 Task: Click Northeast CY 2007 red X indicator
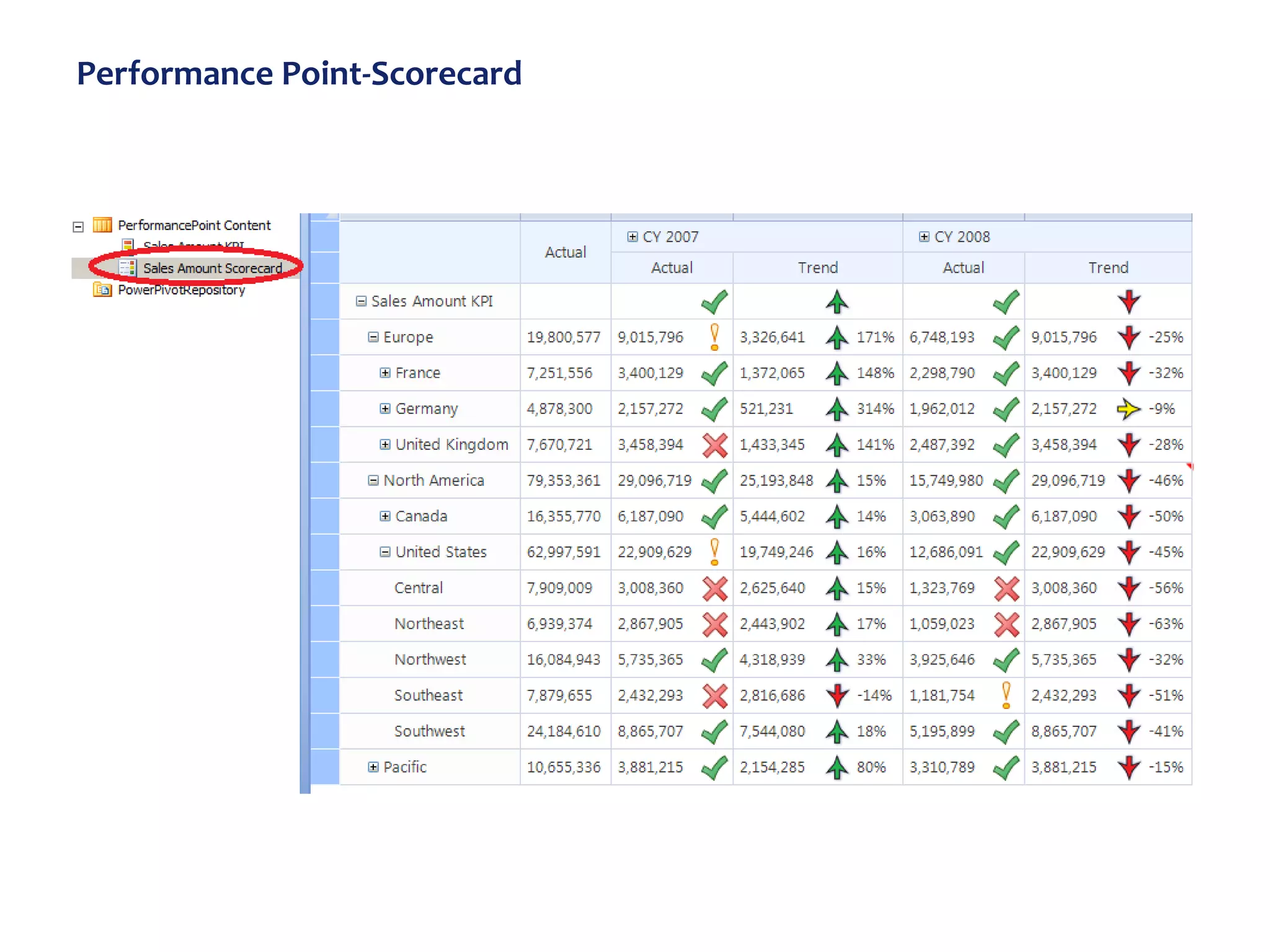(715, 624)
